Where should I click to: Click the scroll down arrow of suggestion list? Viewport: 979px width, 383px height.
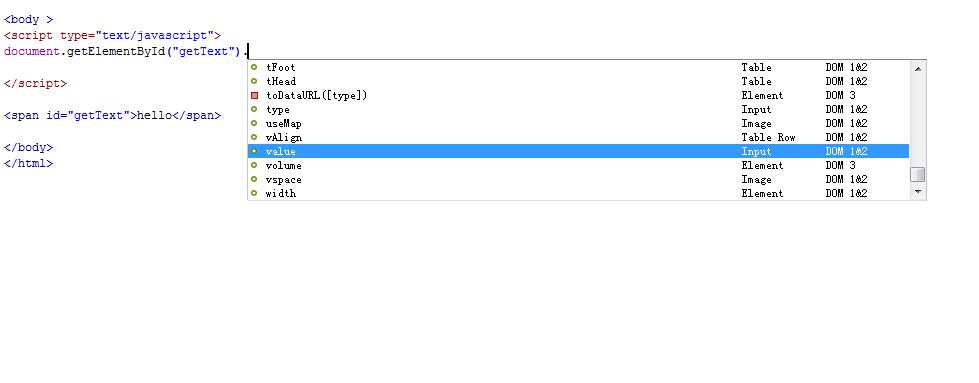(918, 192)
